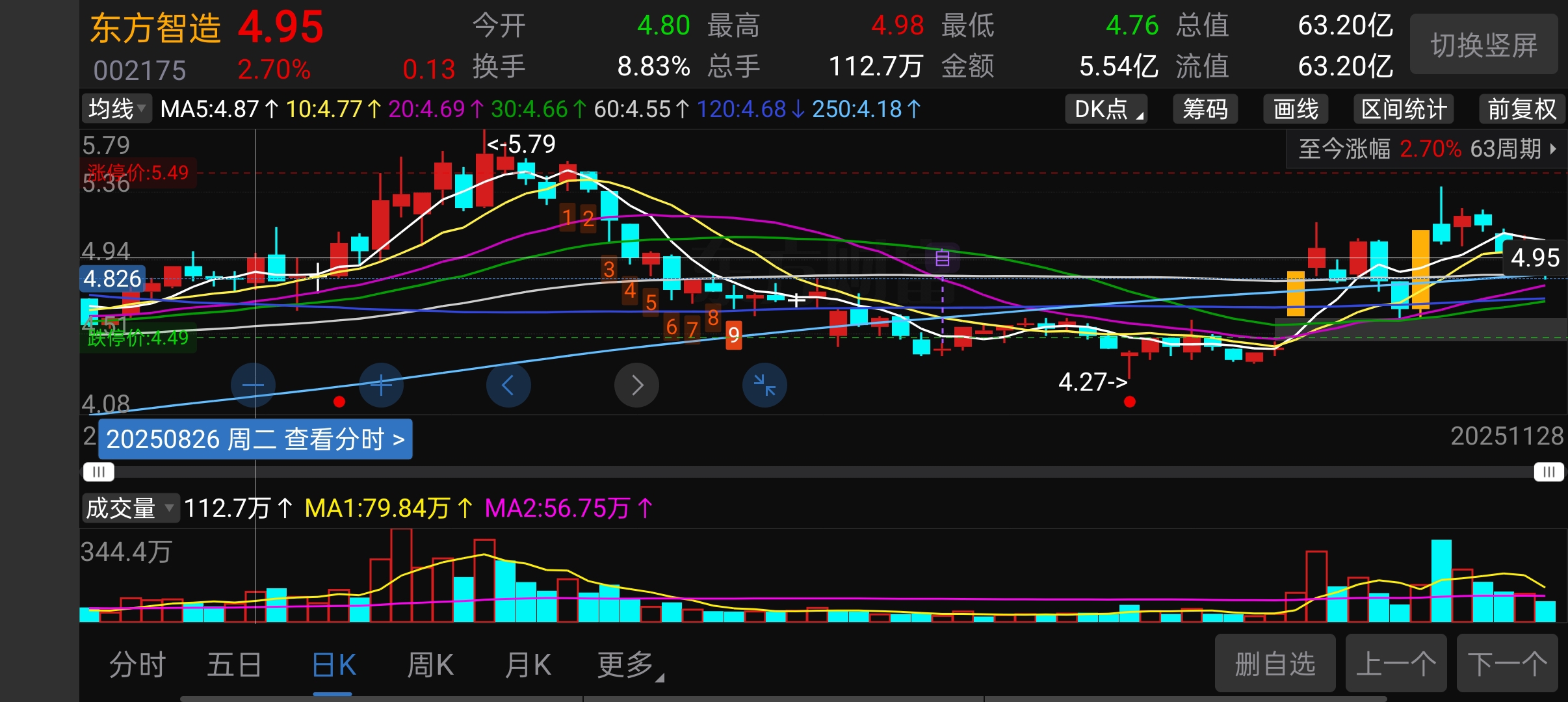Click the zoom-in plus circle icon
Viewport: 1568px width, 702px height.
click(x=381, y=385)
